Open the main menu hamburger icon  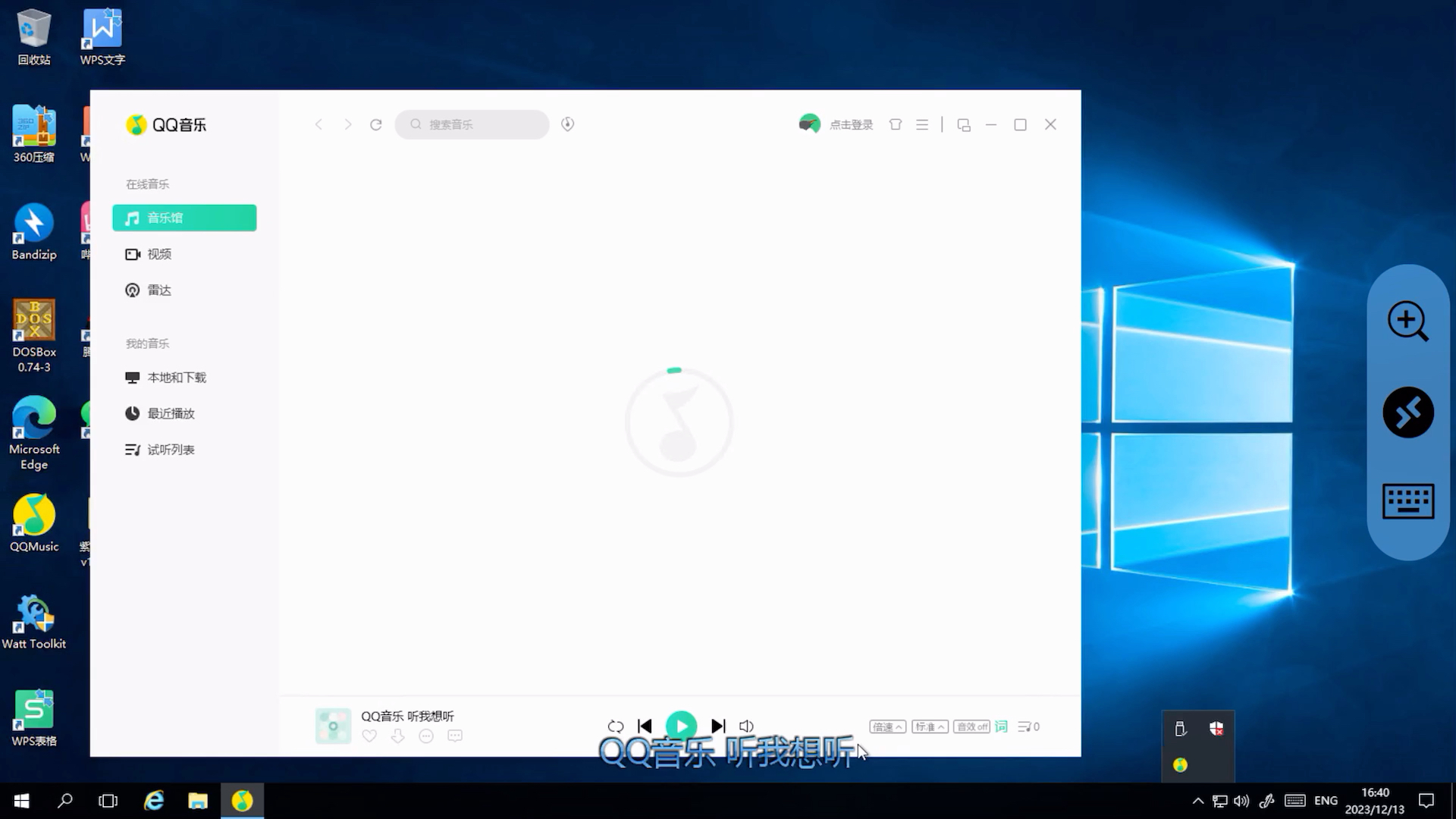coord(922,124)
